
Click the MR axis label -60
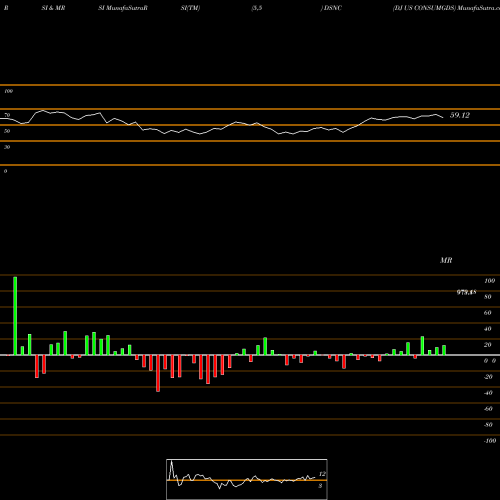tap(488, 409)
